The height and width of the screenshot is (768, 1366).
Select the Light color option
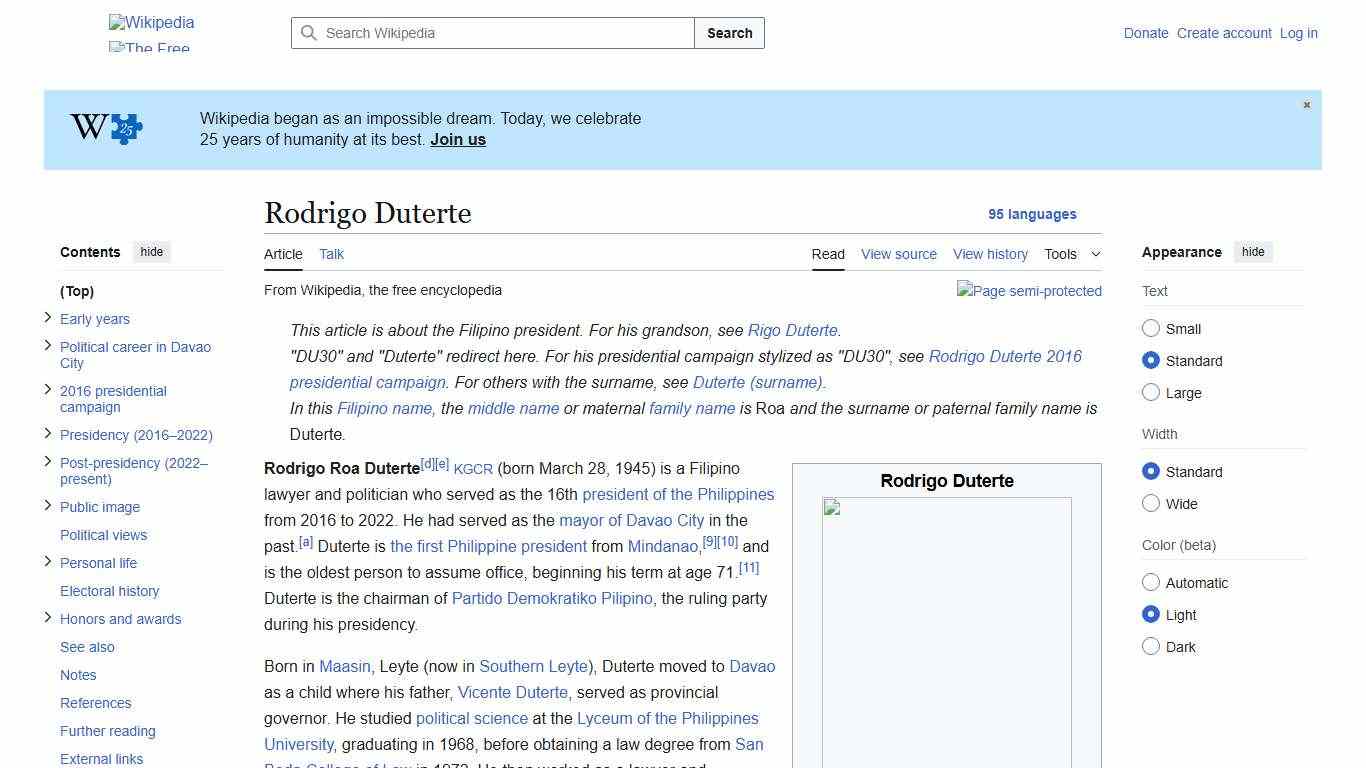[x=1151, y=614]
